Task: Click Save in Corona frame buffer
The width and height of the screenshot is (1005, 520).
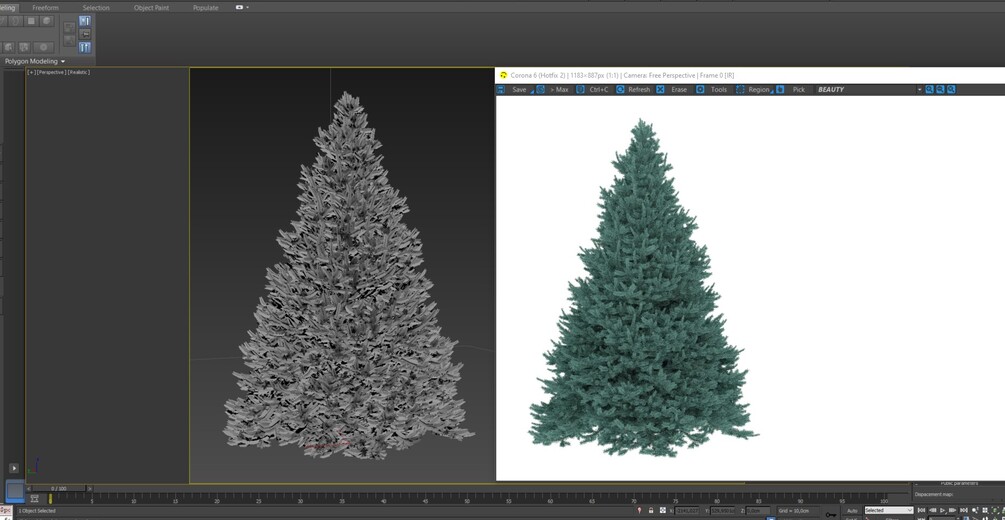Action: tap(519, 90)
